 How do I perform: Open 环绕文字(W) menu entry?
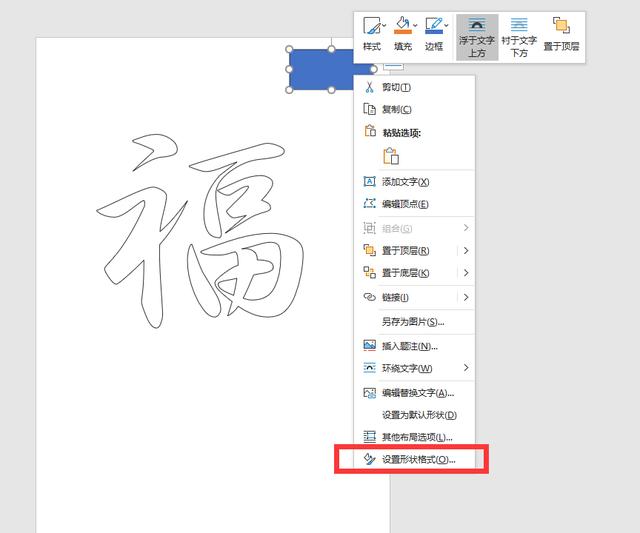coord(414,369)
